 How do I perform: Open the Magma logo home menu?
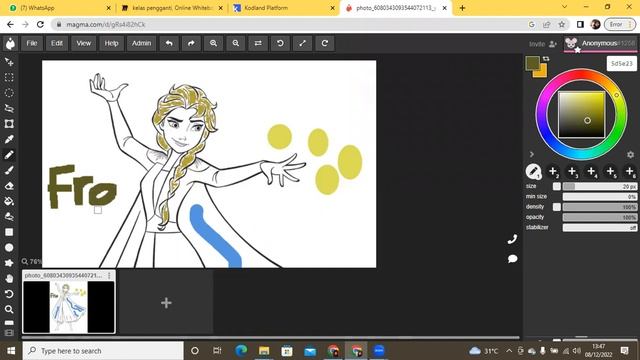pyautogui.click(x=10, y=43)
